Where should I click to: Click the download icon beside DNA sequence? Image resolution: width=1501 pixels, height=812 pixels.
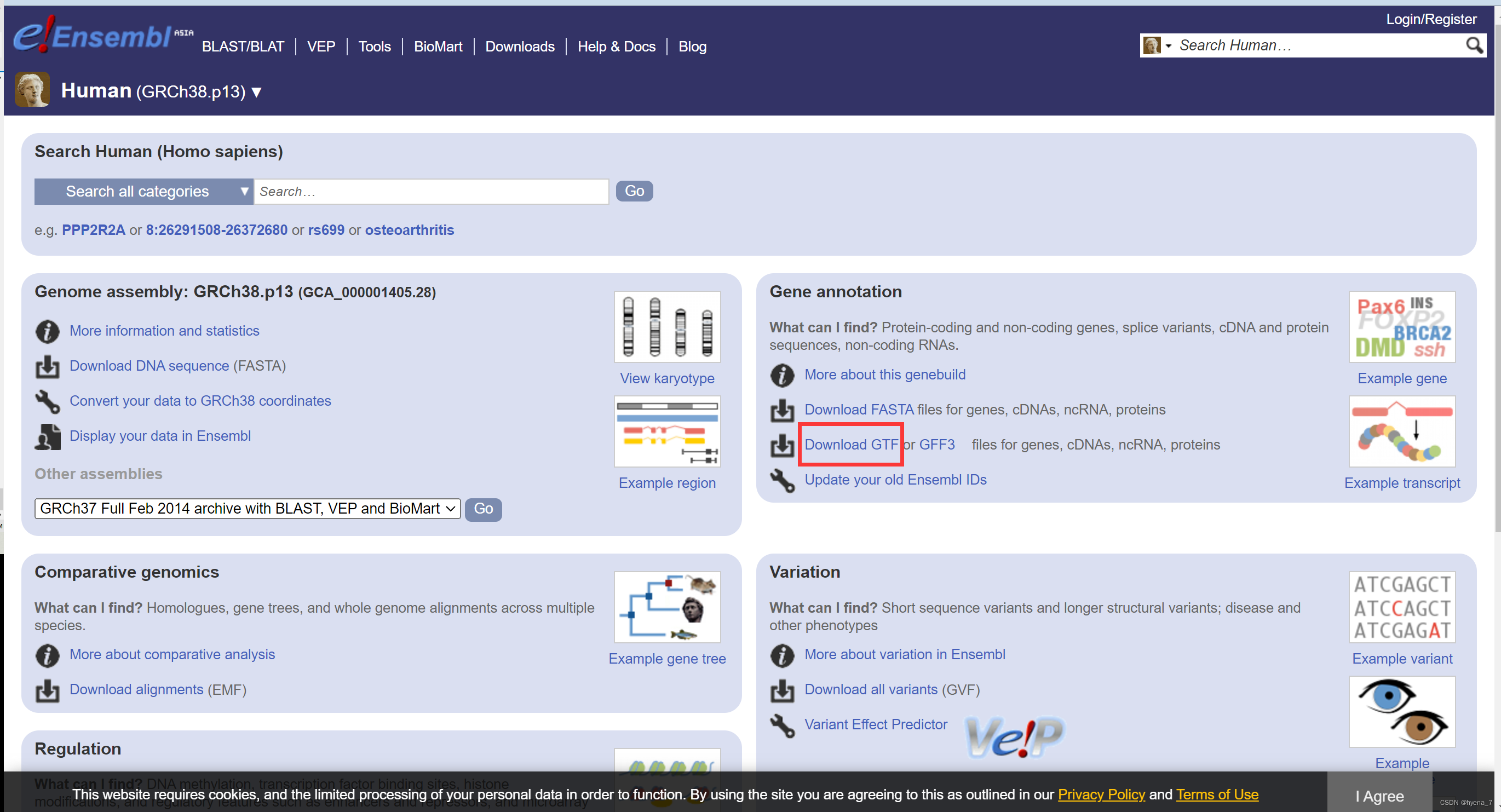47,366
